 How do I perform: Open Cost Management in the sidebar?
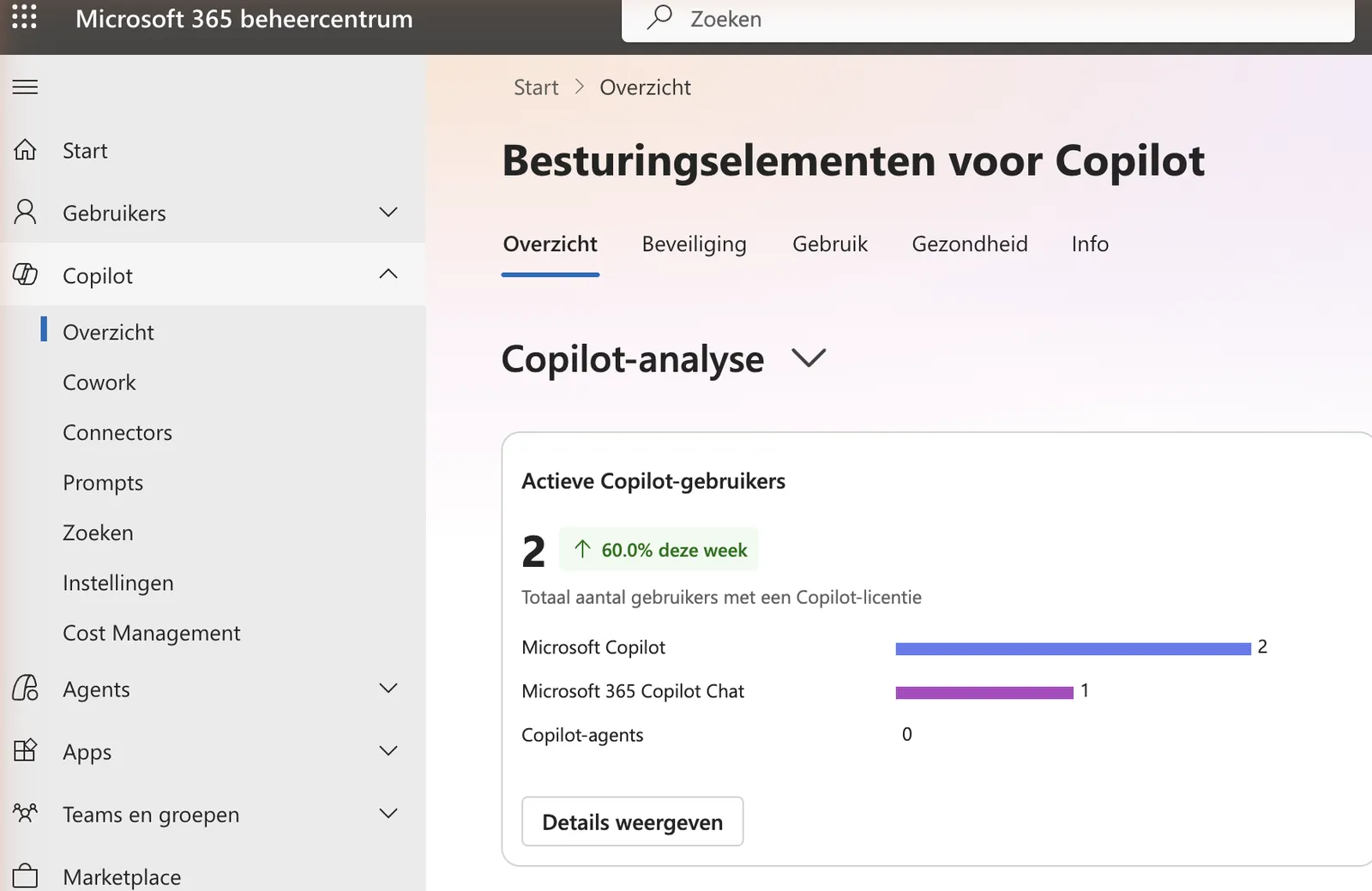coord(152,633)
